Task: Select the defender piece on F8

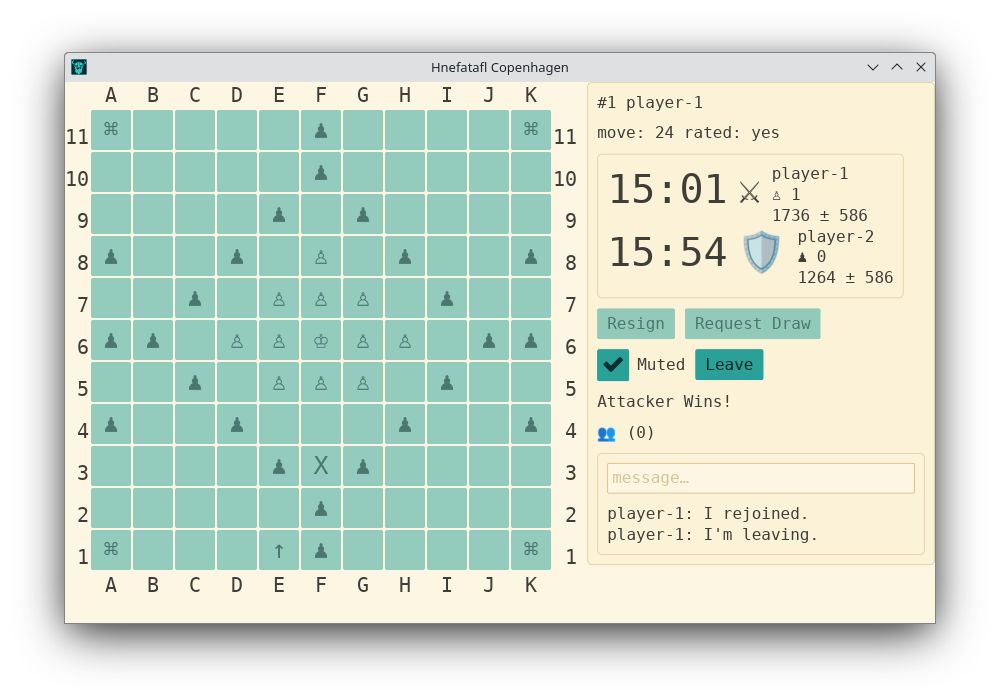Action: coord(321,257)
